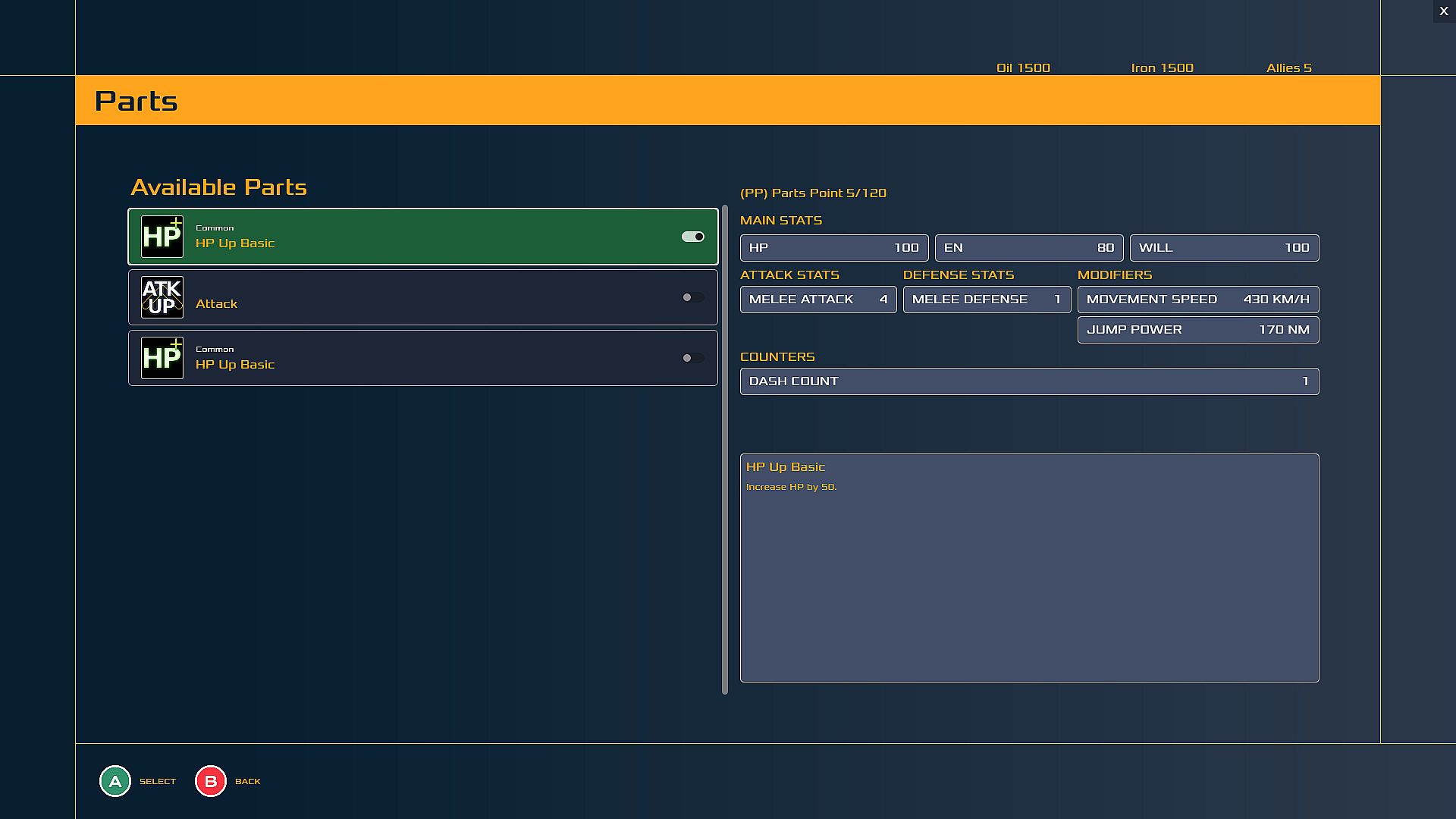
Task: Select the bottom HP Up Basic row
Action: [423, 358]
